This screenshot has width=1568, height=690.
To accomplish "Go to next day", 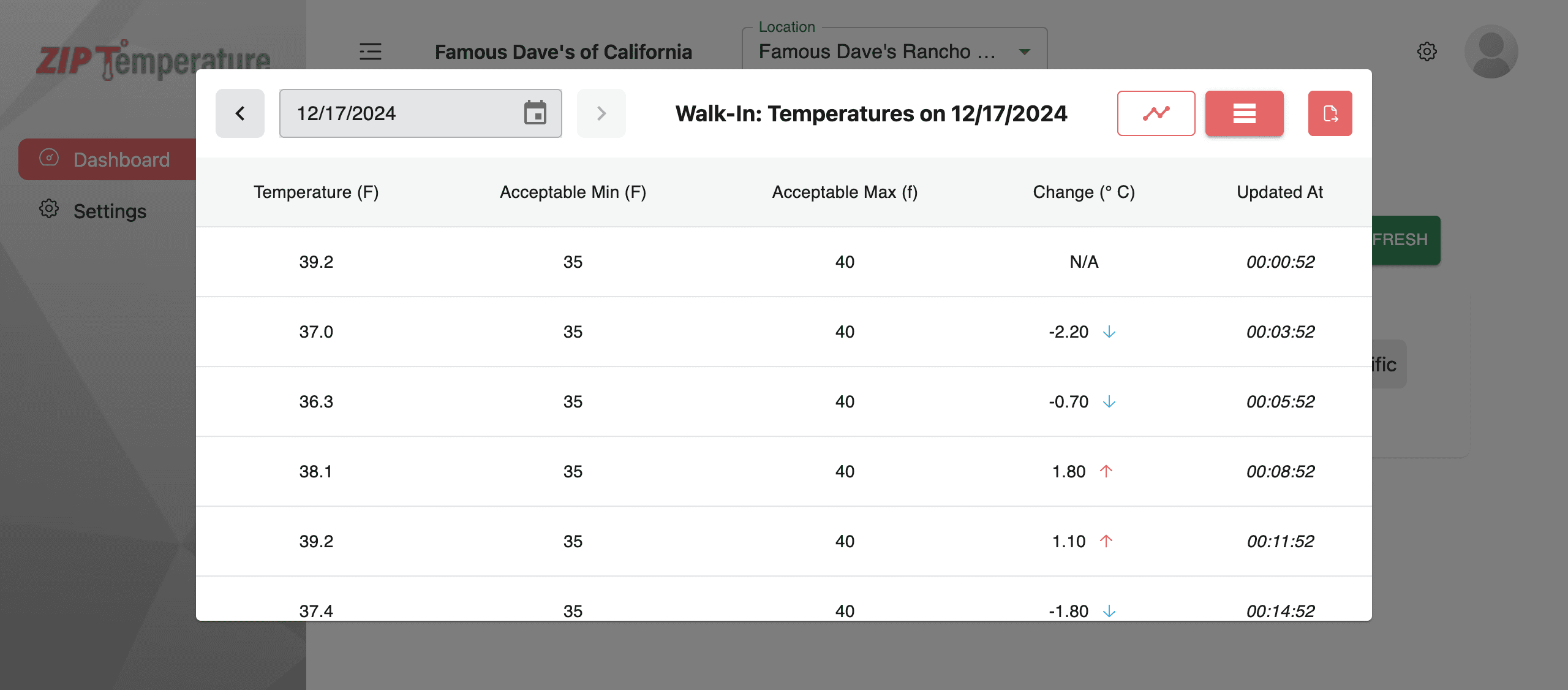I will click(x=601, y=113).
